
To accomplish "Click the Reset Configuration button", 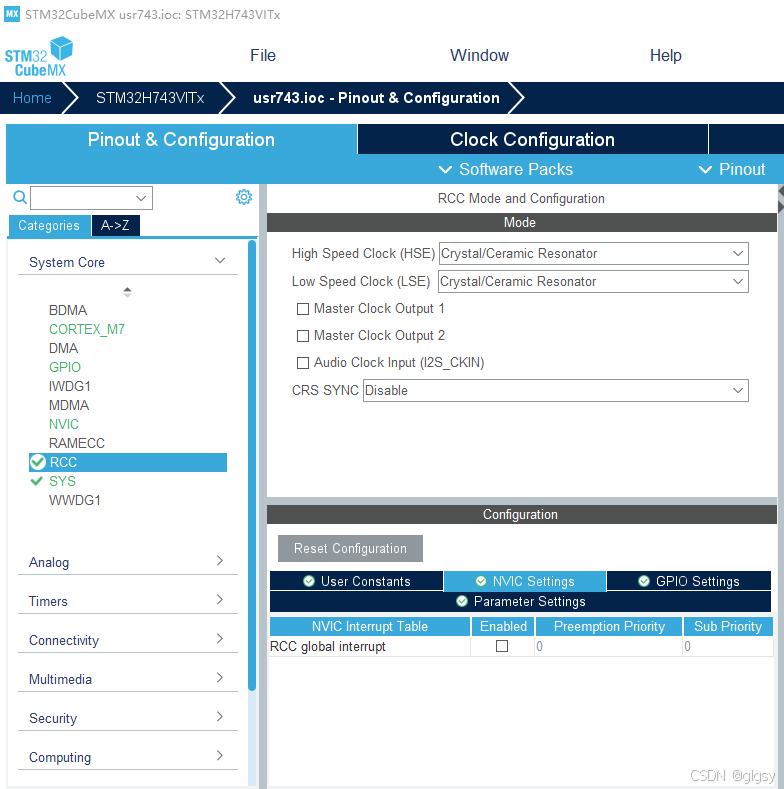I will 350,548.
